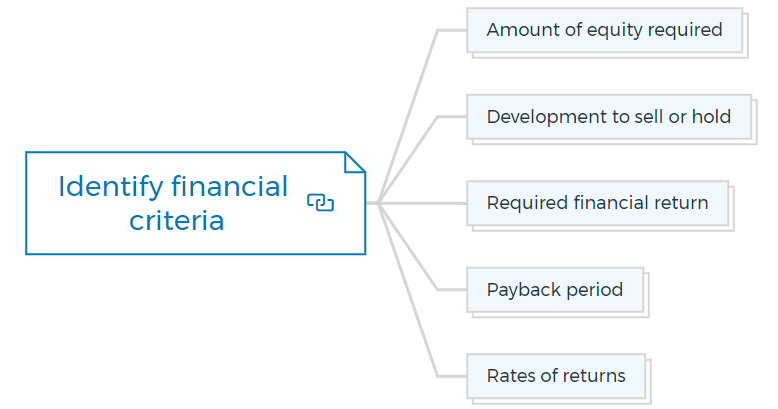The width and height of the screenshot is (778, 409).
Task: Select the 'Amount of equity required' node
Action: point(604,30)
